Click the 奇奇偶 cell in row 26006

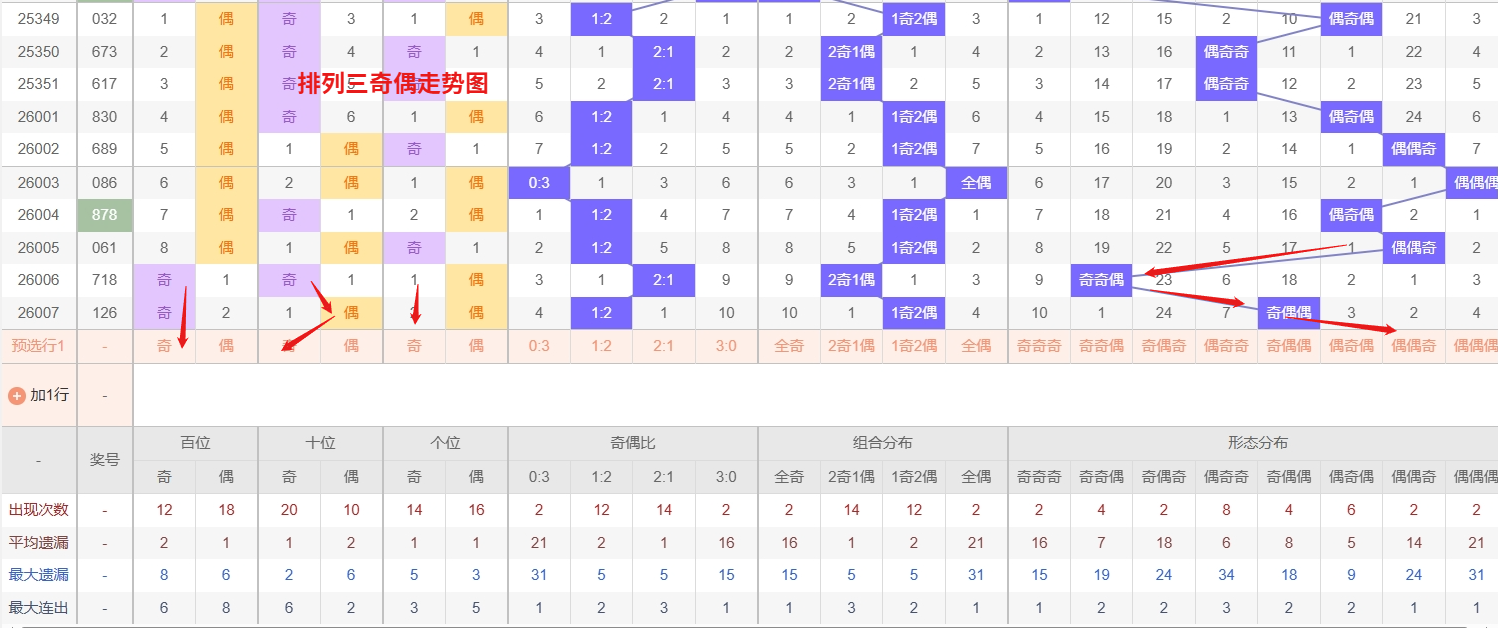point(1101,280)
